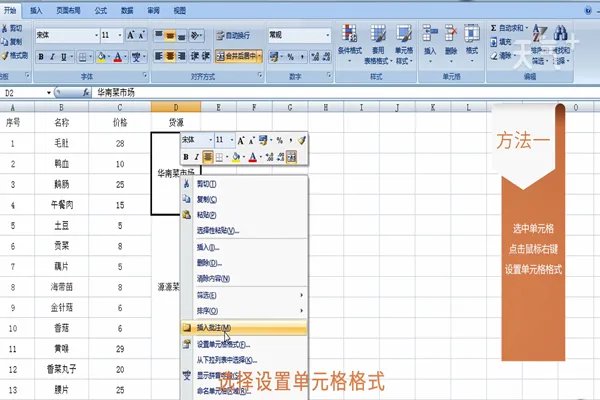Click the Clear (清除) eraser button

(501, 56)
